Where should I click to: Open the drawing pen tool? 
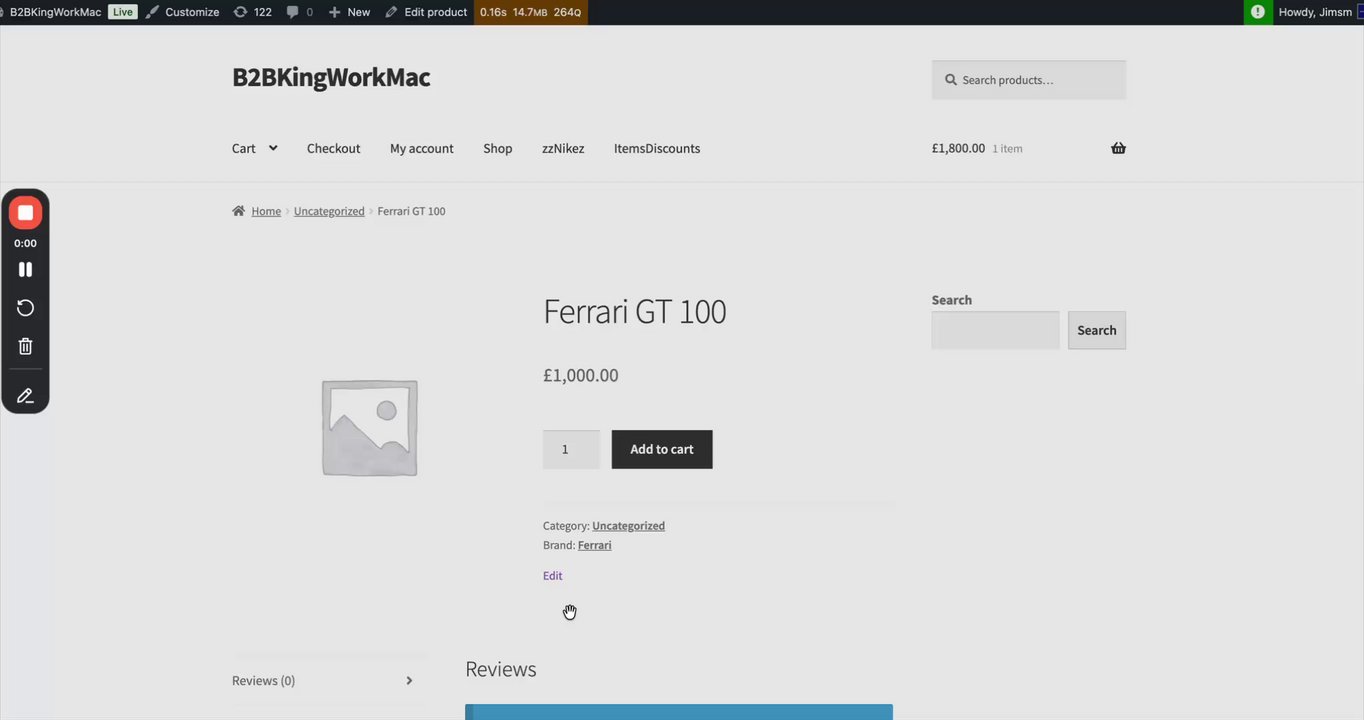click(25, 395)
